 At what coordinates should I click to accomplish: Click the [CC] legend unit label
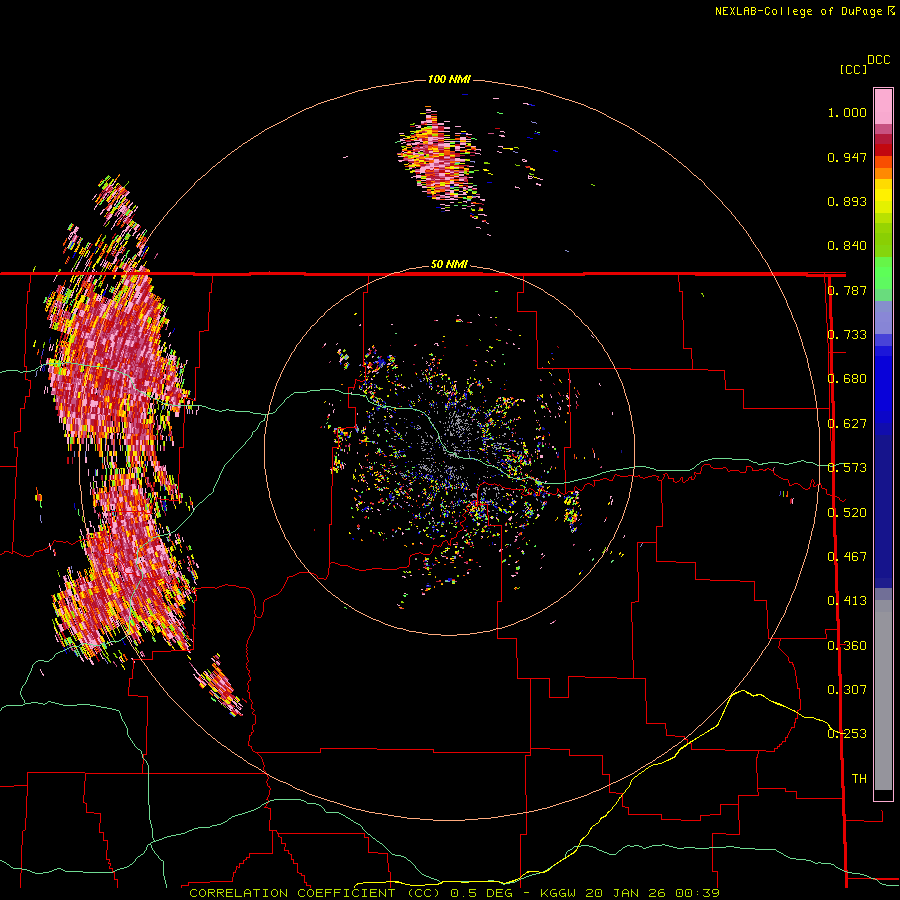coord(854,69)
